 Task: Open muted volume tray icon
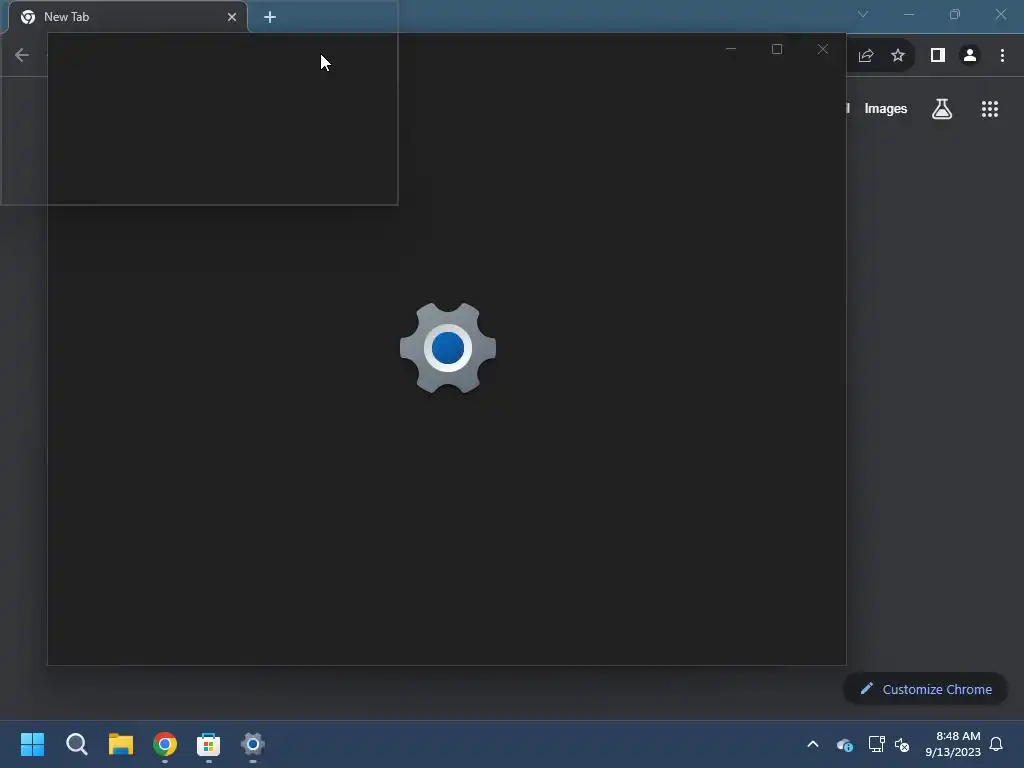(x=902, y=744)
